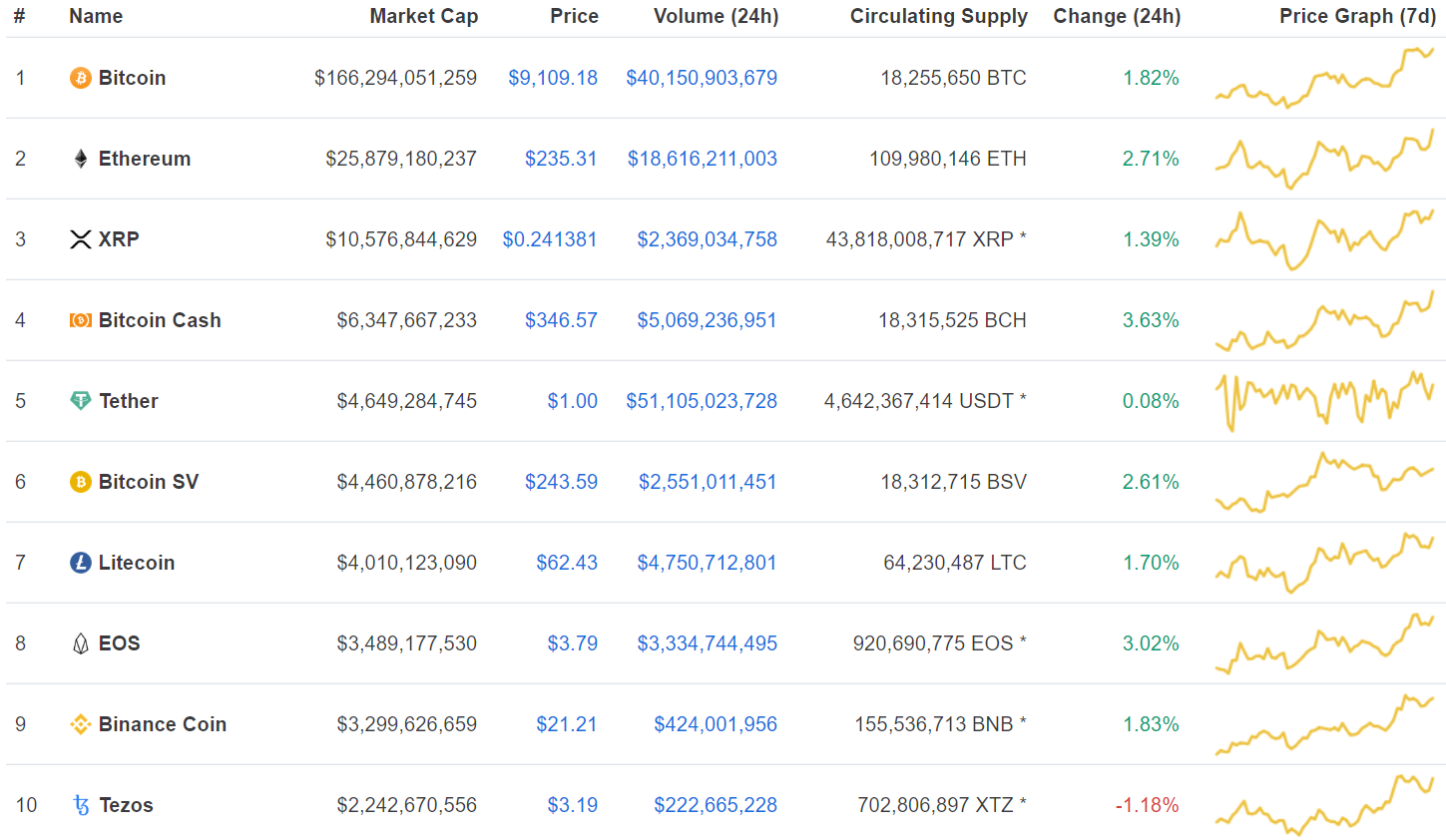Open the Binance Coin name link

point(163,724)
